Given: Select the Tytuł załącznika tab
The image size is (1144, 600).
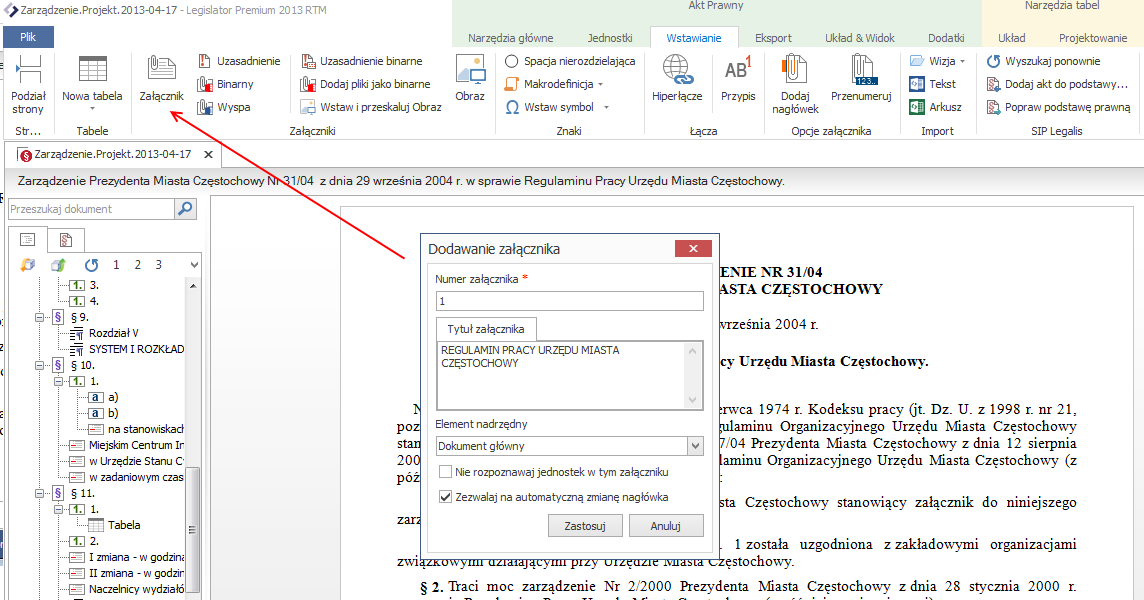Looking at the screenshot, I should [x=486, y=329].
